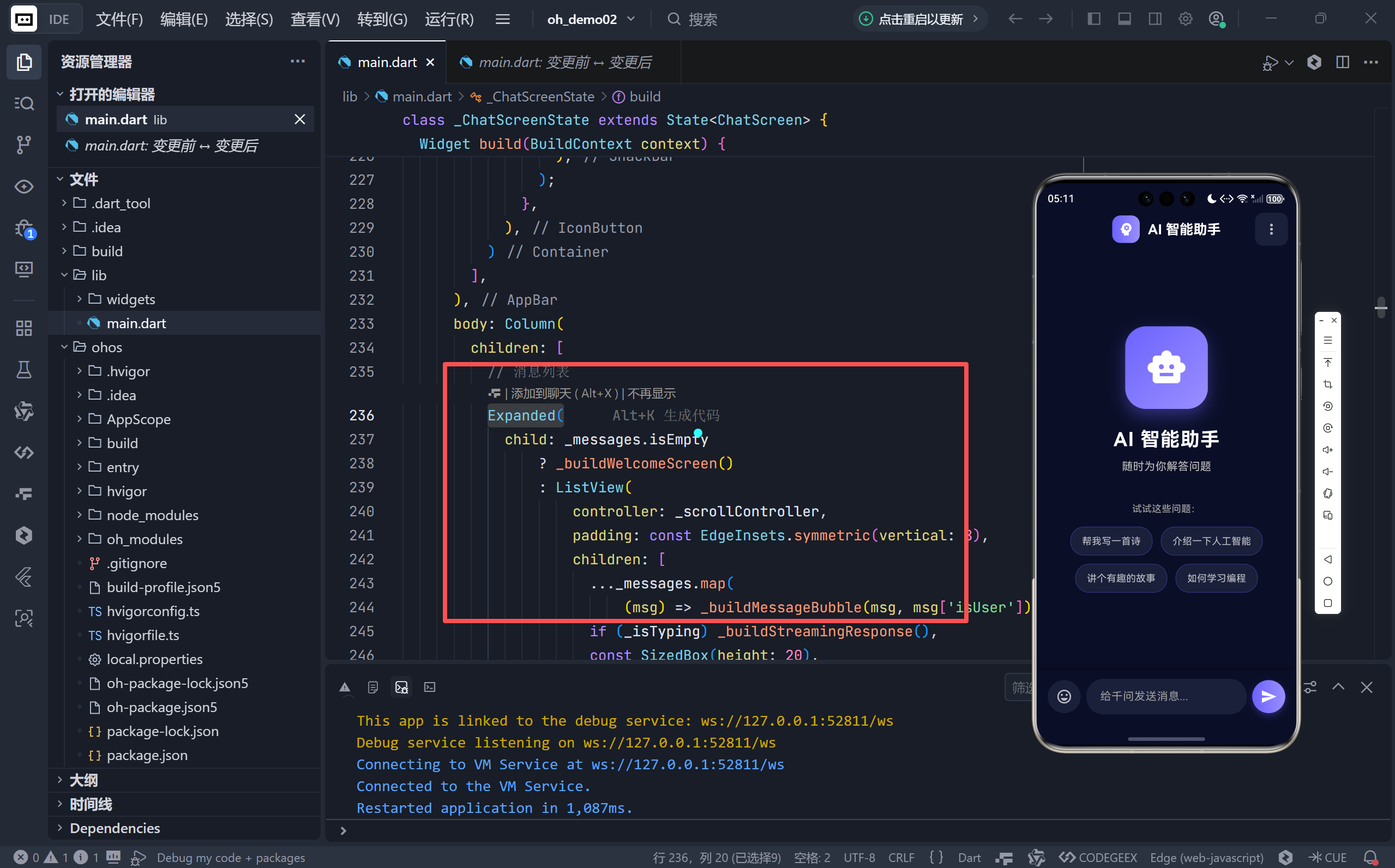Open the Source Control sidebar icon
The height and width of the screenshot is (868, 1395).
point(23,144)
